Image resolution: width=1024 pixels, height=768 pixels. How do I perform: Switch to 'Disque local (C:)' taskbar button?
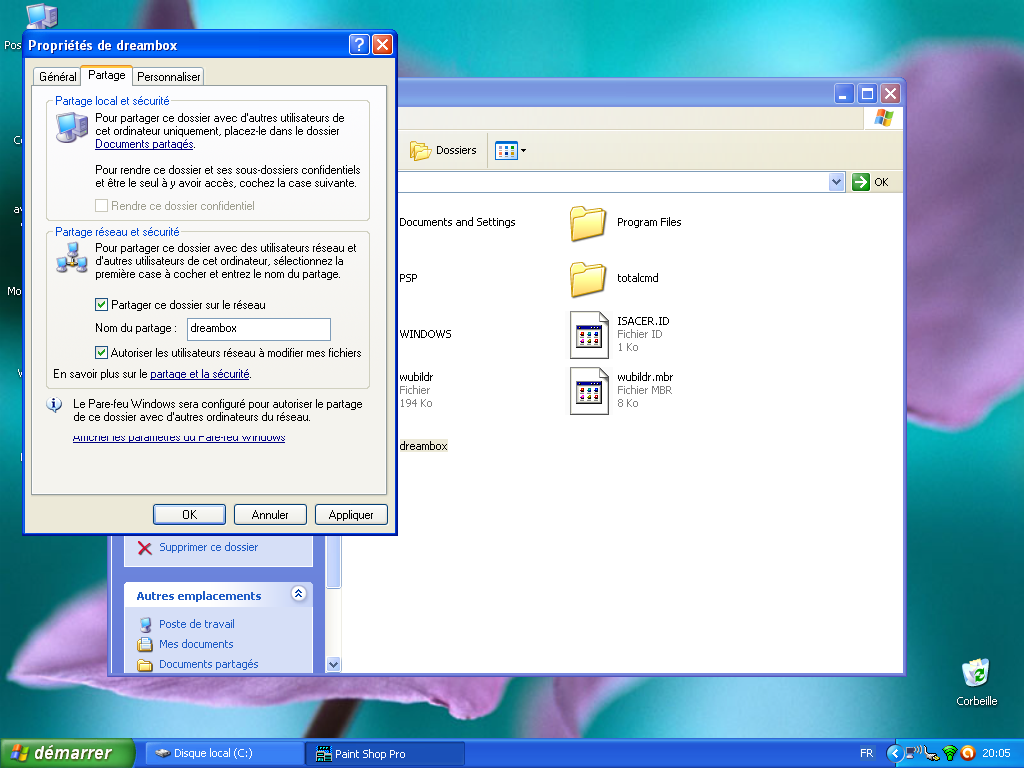click(223, 754)
